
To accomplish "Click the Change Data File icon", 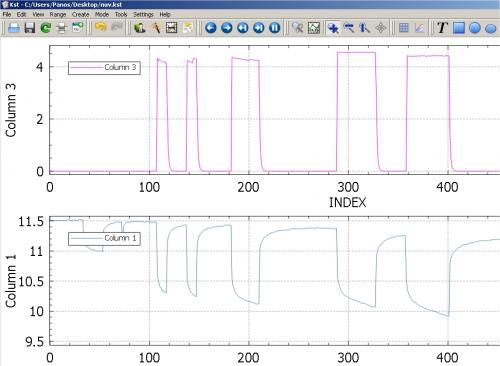I will click(x=188, y=28).
